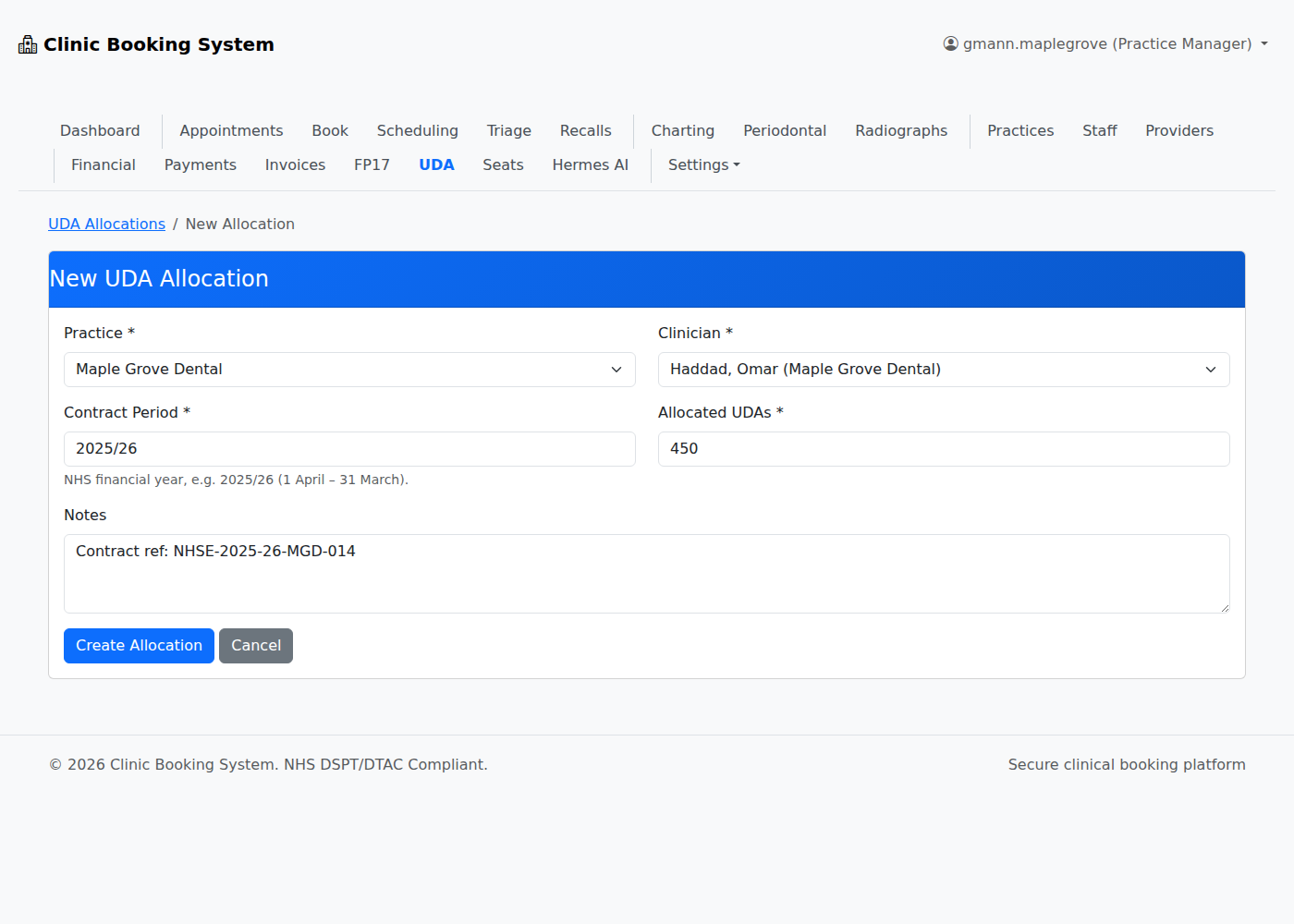This screenshot has width=1294, height=924.
Task: Navigate to Seats
Action: click(x=503, y=164)
